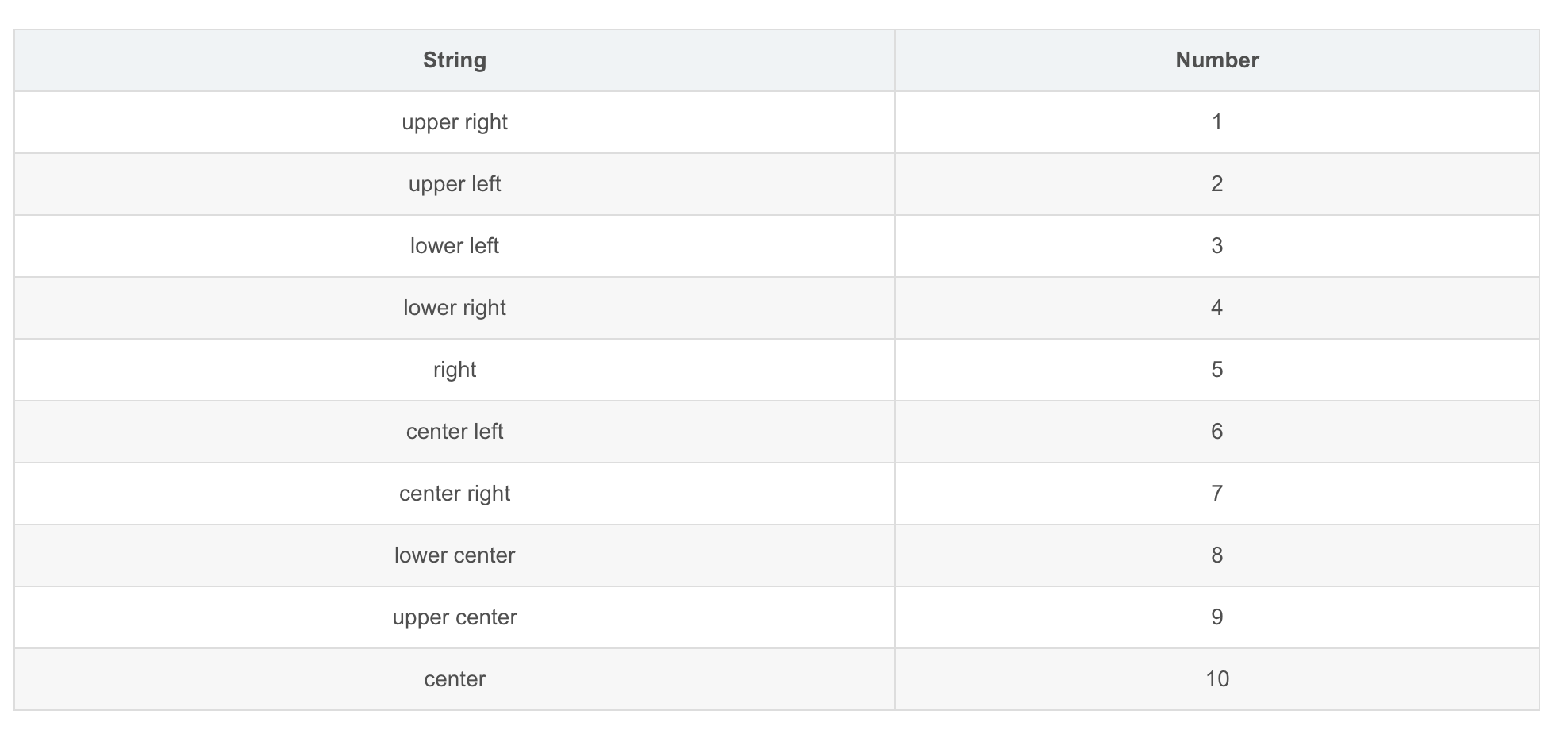Select the "center right" cell
The width and height of the screenshot is (1568, 730).
(x=454, y=494)
